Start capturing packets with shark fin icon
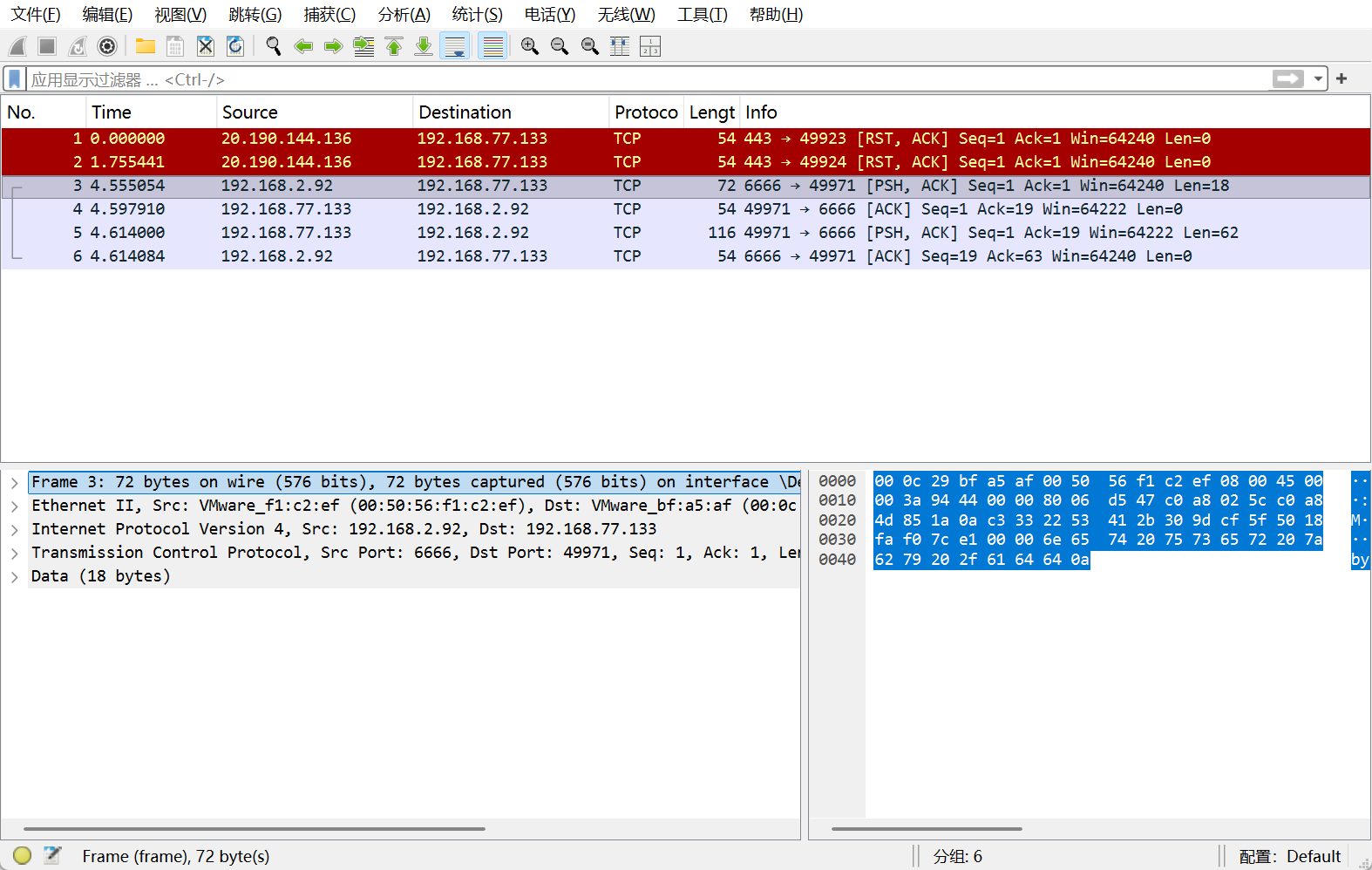 [x=17, y=46]
